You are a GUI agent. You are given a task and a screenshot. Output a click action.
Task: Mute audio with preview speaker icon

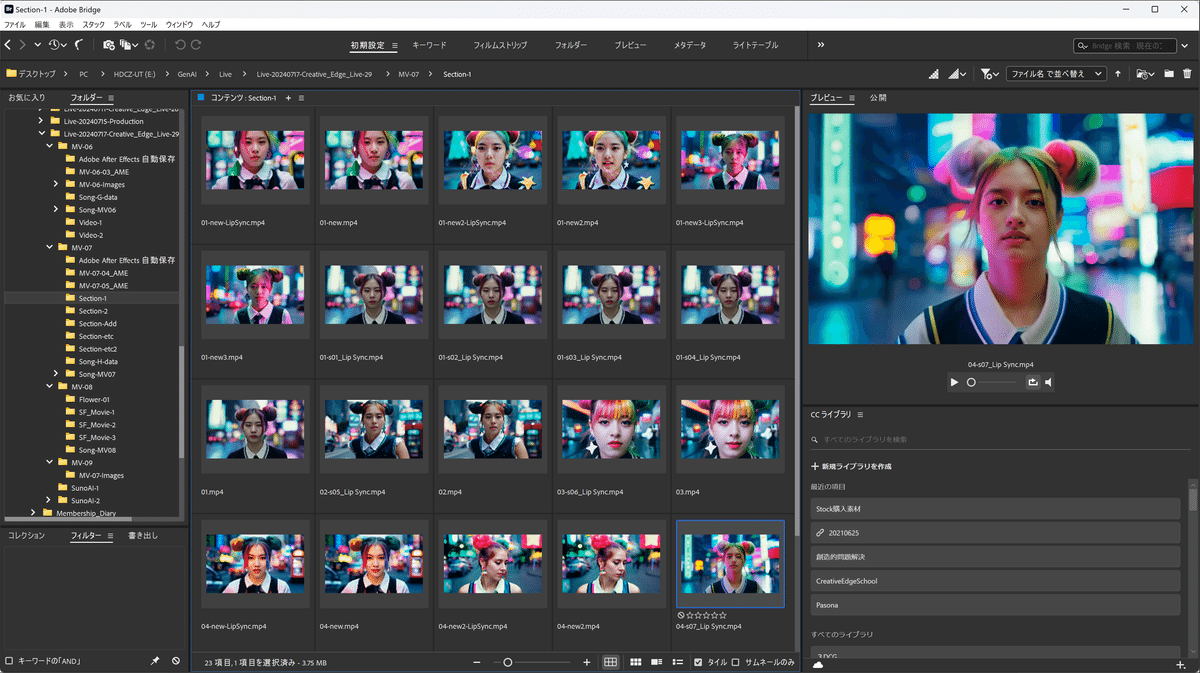[1049, 382]
